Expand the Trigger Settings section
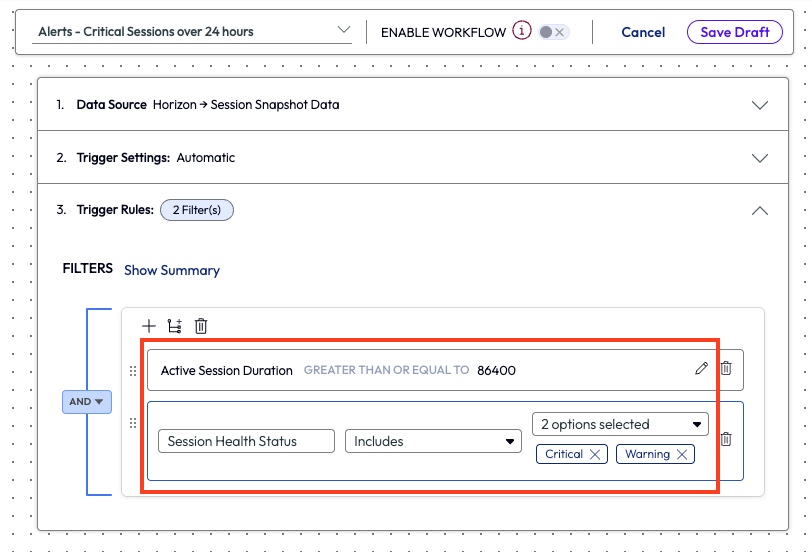 (x=760, y=158)
